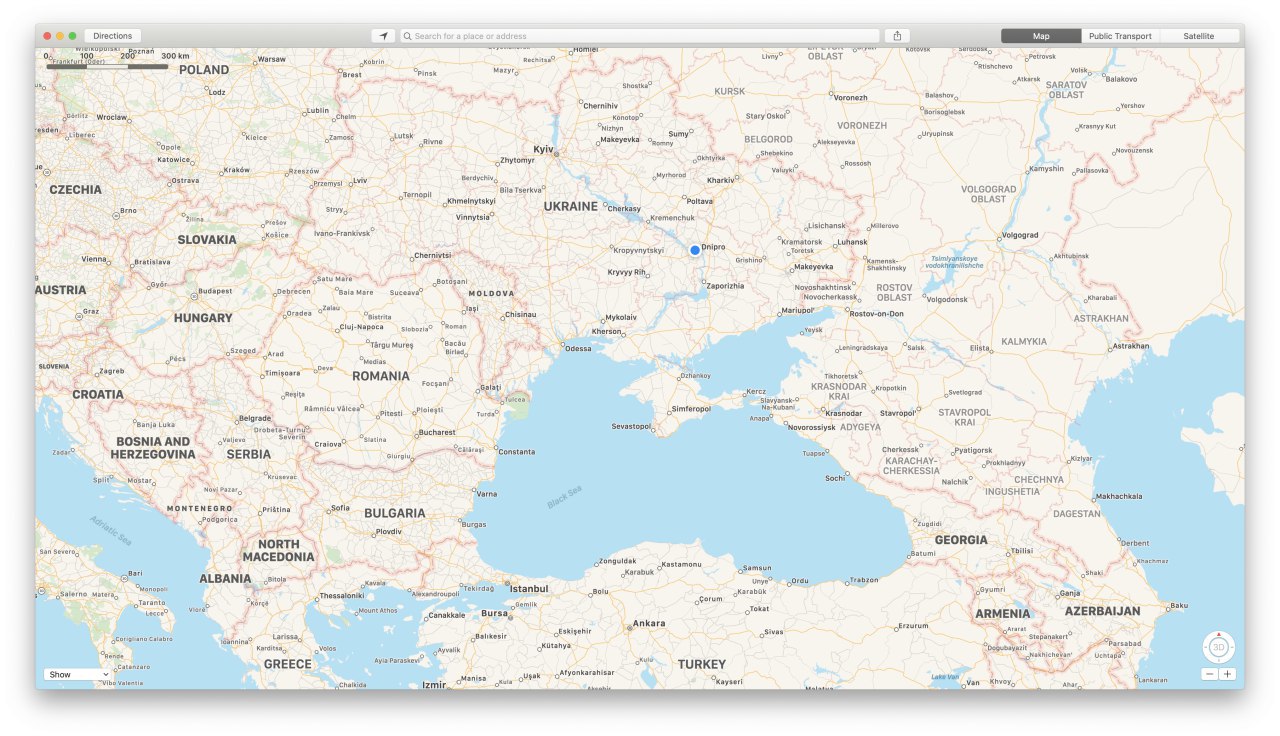Select the Istanbul city label

coord(529,589)
